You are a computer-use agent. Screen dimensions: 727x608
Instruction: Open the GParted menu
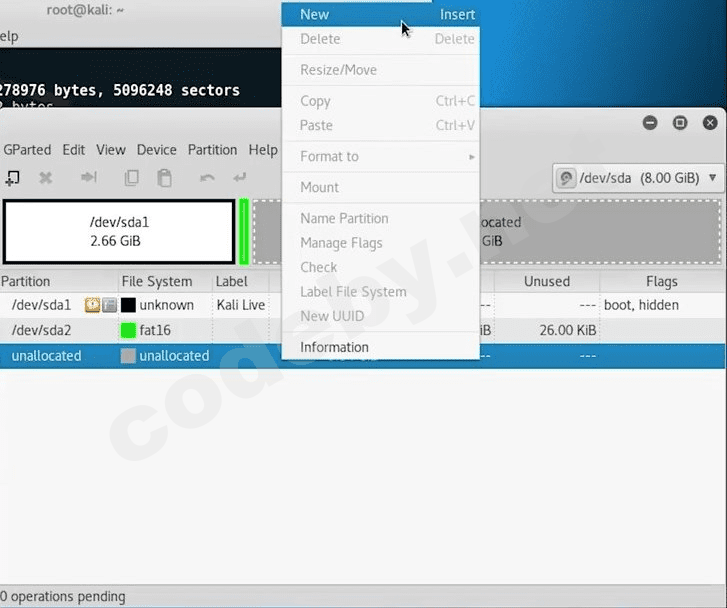[27, 150]
